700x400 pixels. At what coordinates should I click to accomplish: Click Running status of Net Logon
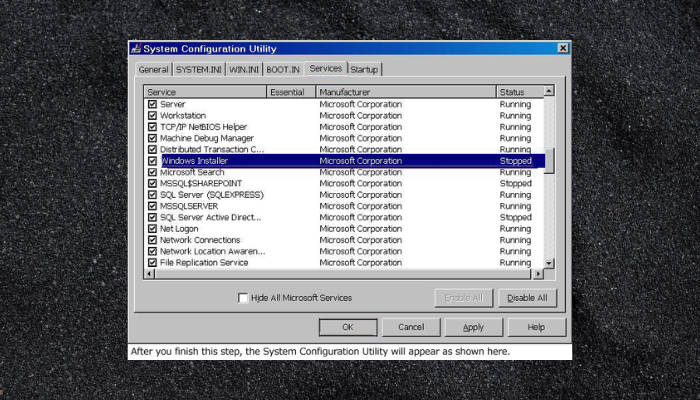click(515, 229)
